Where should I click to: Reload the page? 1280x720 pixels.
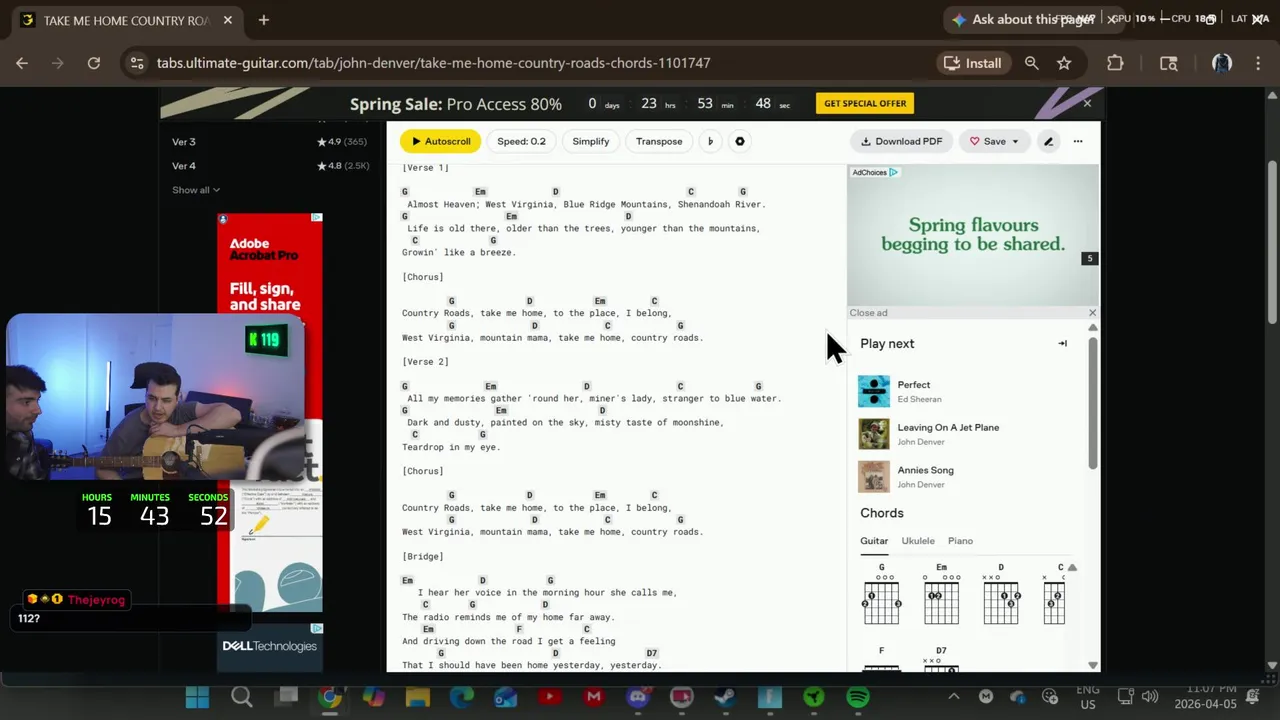click(x=93, y=63)
